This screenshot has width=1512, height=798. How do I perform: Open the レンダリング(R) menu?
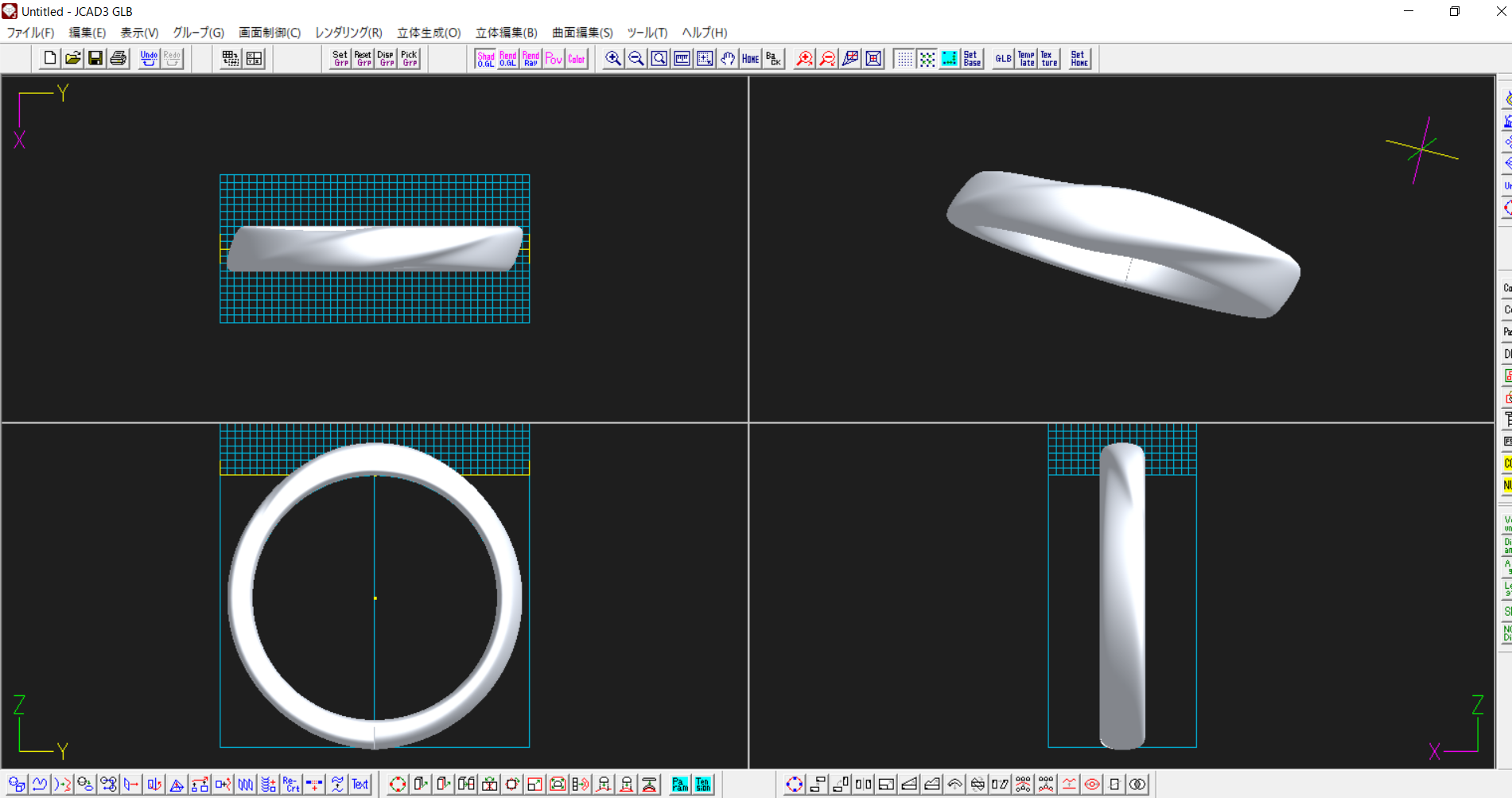[348, 33]
